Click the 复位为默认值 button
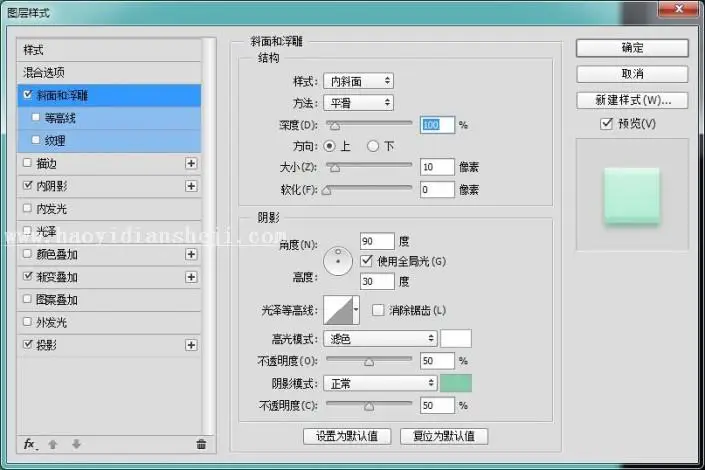 pos(444,436)
